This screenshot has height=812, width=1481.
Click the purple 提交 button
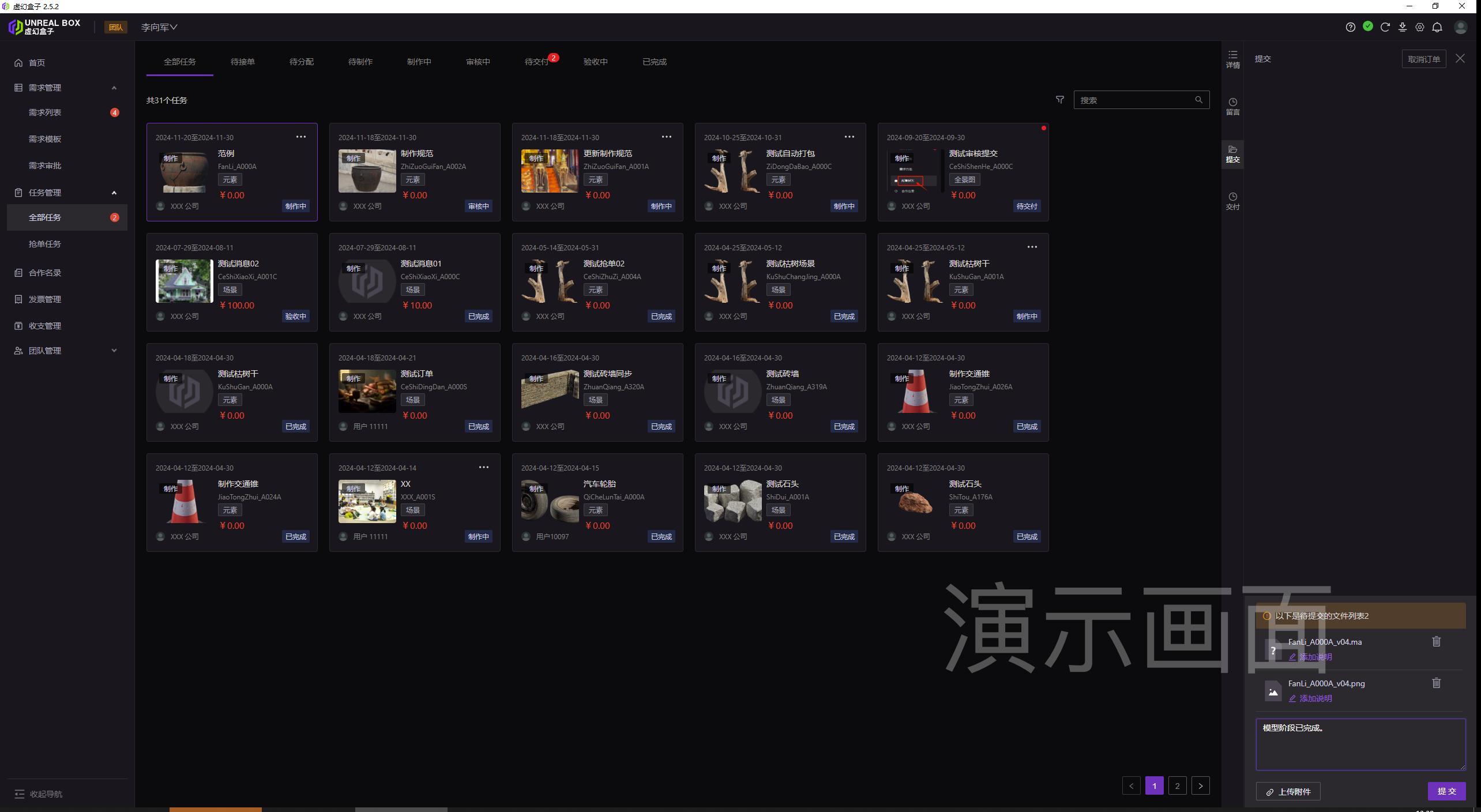click(x=1446, y=791)
